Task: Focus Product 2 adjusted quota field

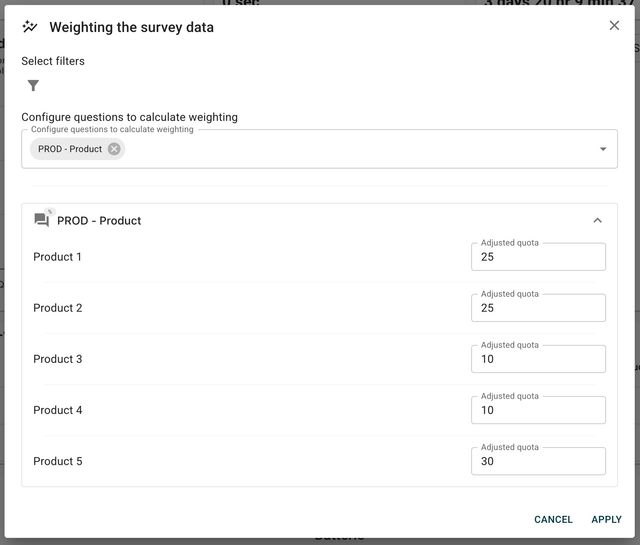Action: [538, 308]
